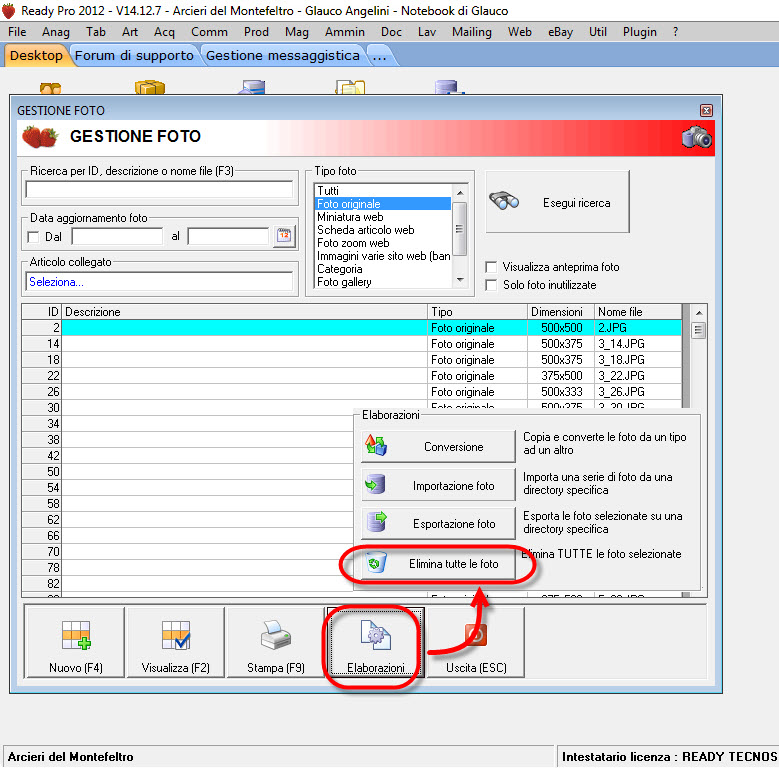
Task: Select Scheda articolo web photo type
Action: pyautogui.click(x=383, y=230)
